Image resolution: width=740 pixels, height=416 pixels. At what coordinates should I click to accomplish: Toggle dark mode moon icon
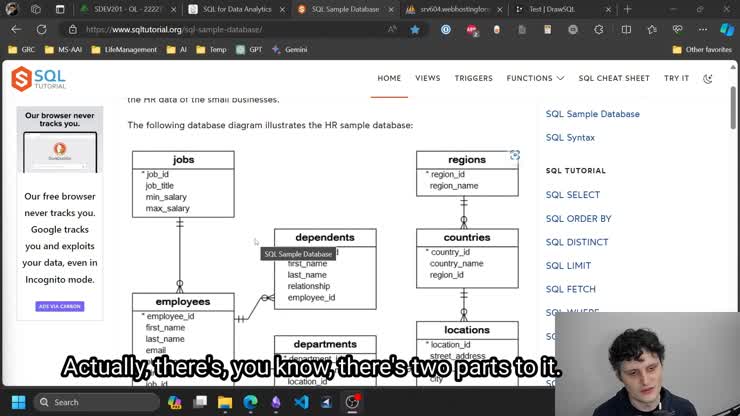(707, 78)
